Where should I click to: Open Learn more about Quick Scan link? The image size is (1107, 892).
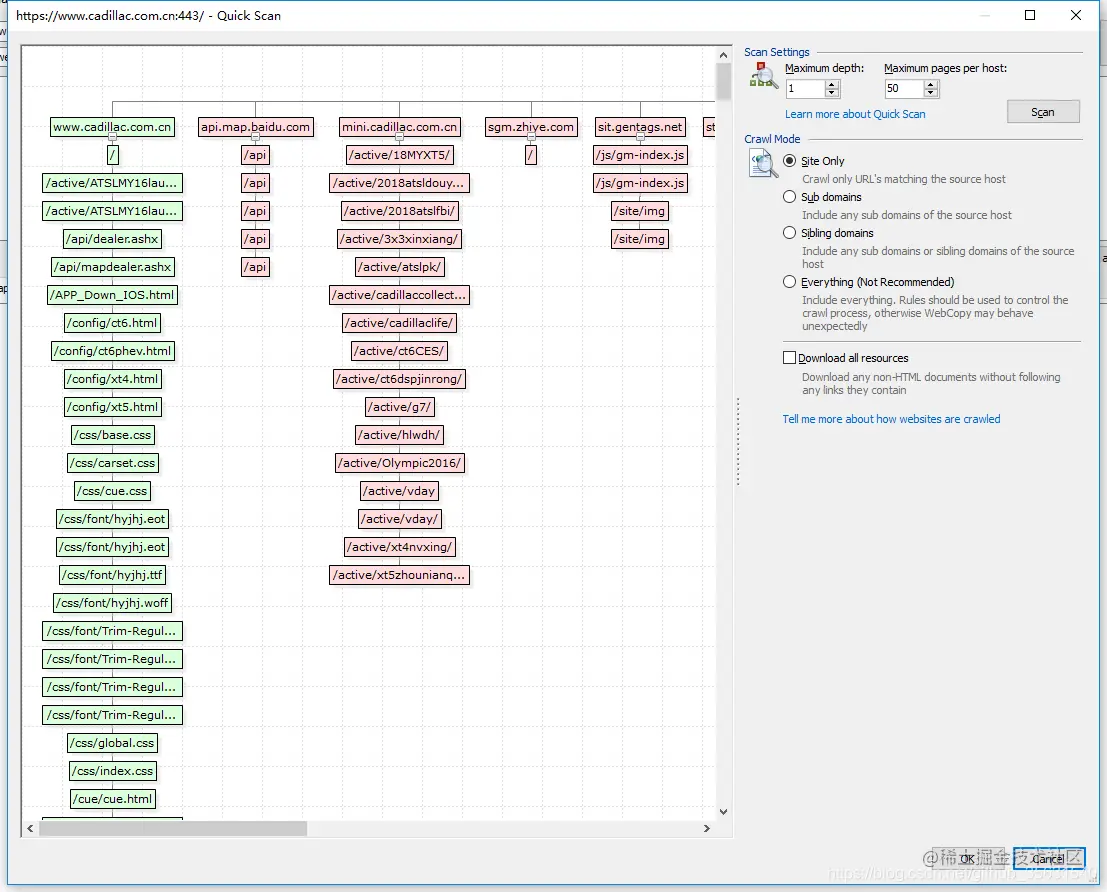tap(854, 114)
